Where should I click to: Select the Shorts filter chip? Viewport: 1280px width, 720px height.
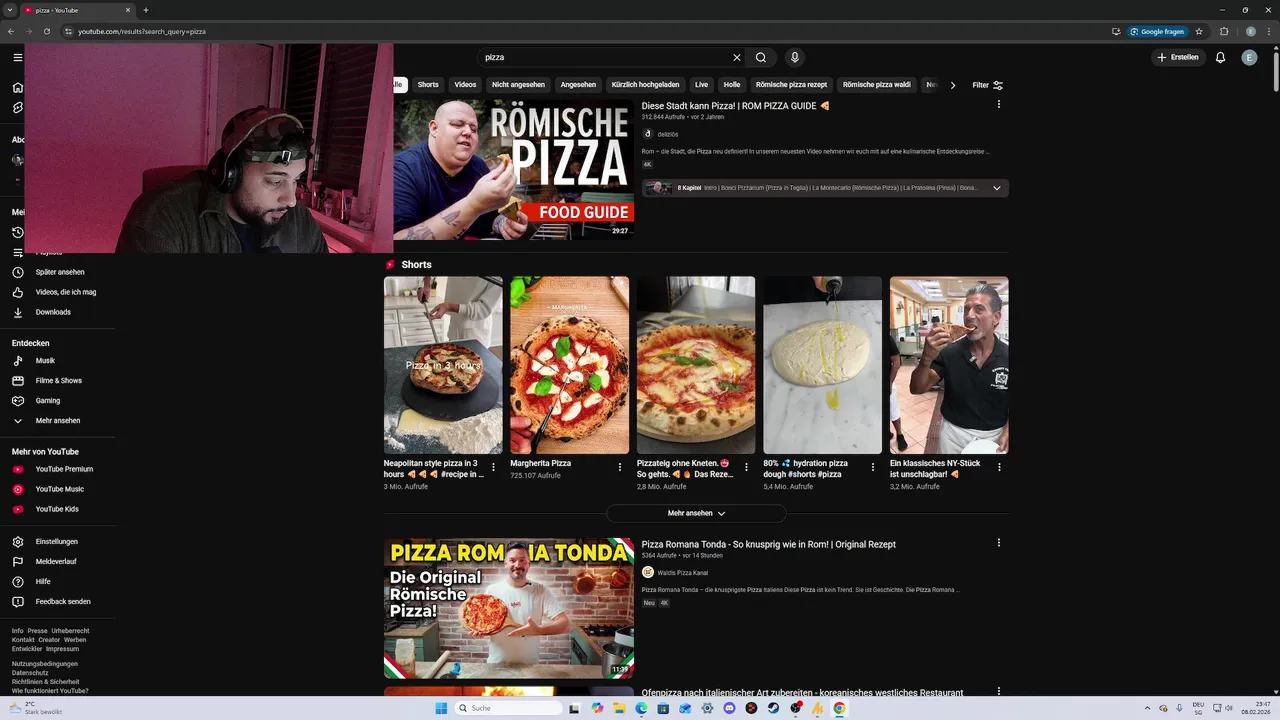tap(428, 85)
